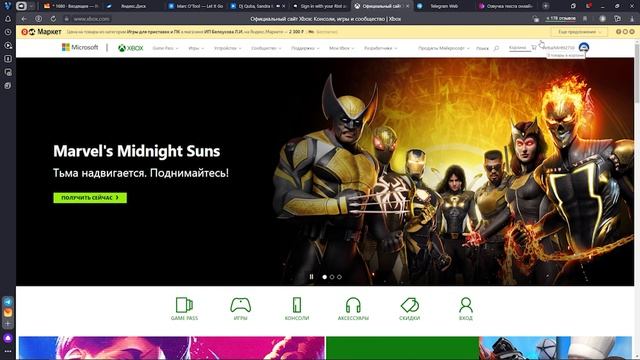The image size is (640, 360).
Task: Click the page vertical scrollbar
Action: [637, 73]
